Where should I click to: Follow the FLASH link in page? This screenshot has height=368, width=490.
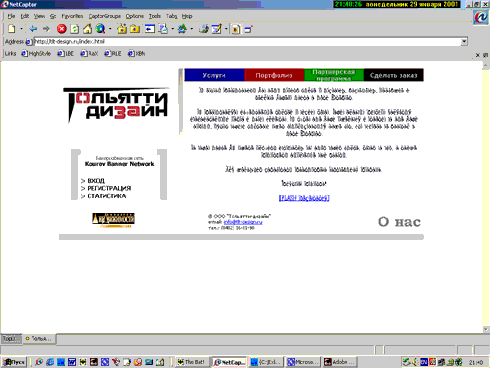304,198
